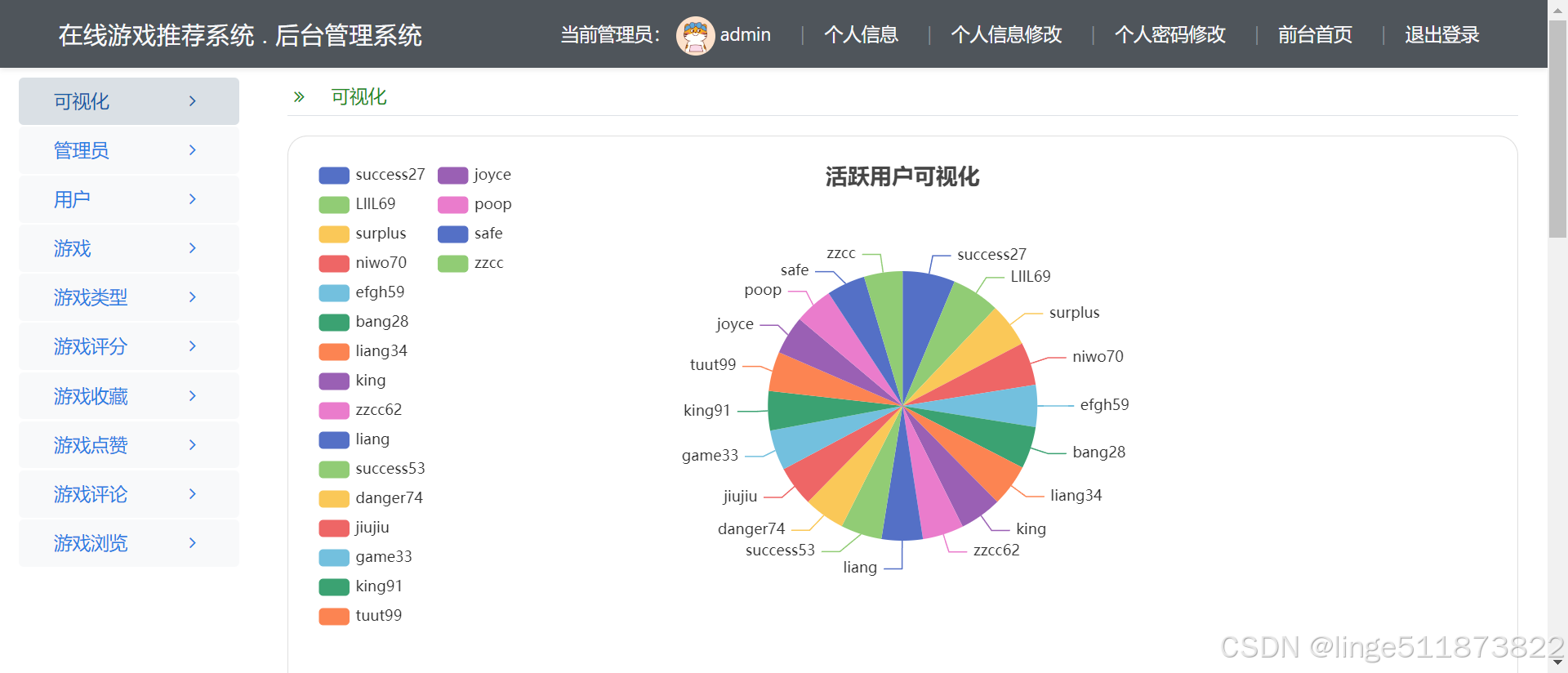This screenshot has width=1568, height=673.
Task: Toggle zzcc62 legend swatch
Action: (334, 410)
